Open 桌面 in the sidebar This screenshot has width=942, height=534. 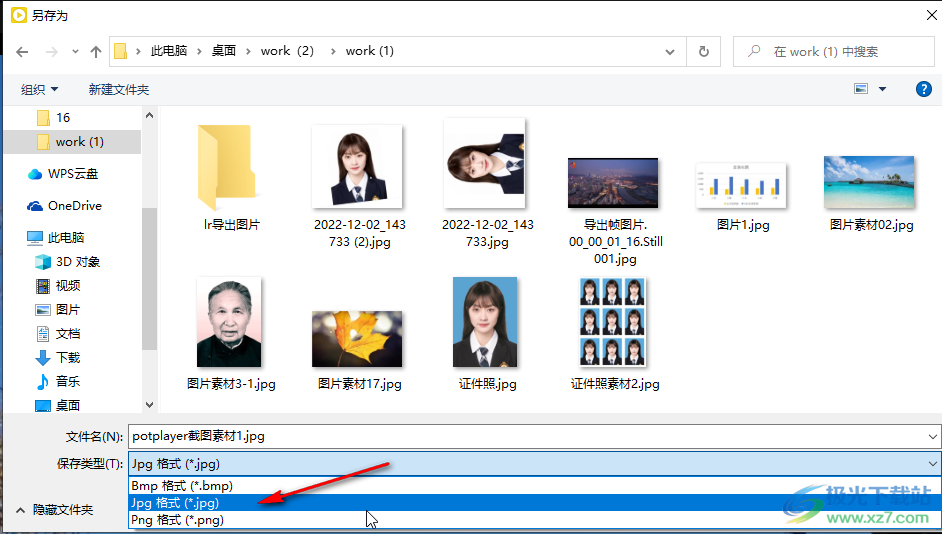(x=58, y=405)
